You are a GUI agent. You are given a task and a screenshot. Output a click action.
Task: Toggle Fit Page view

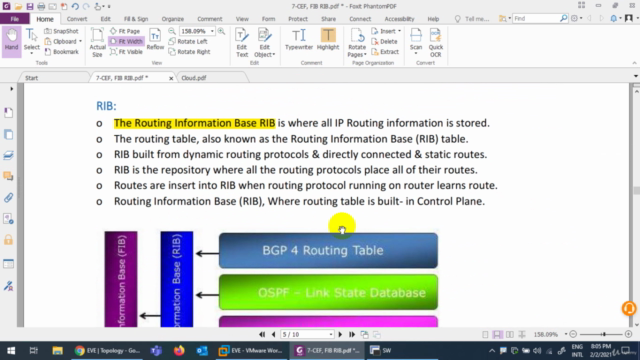pos(125,31)
